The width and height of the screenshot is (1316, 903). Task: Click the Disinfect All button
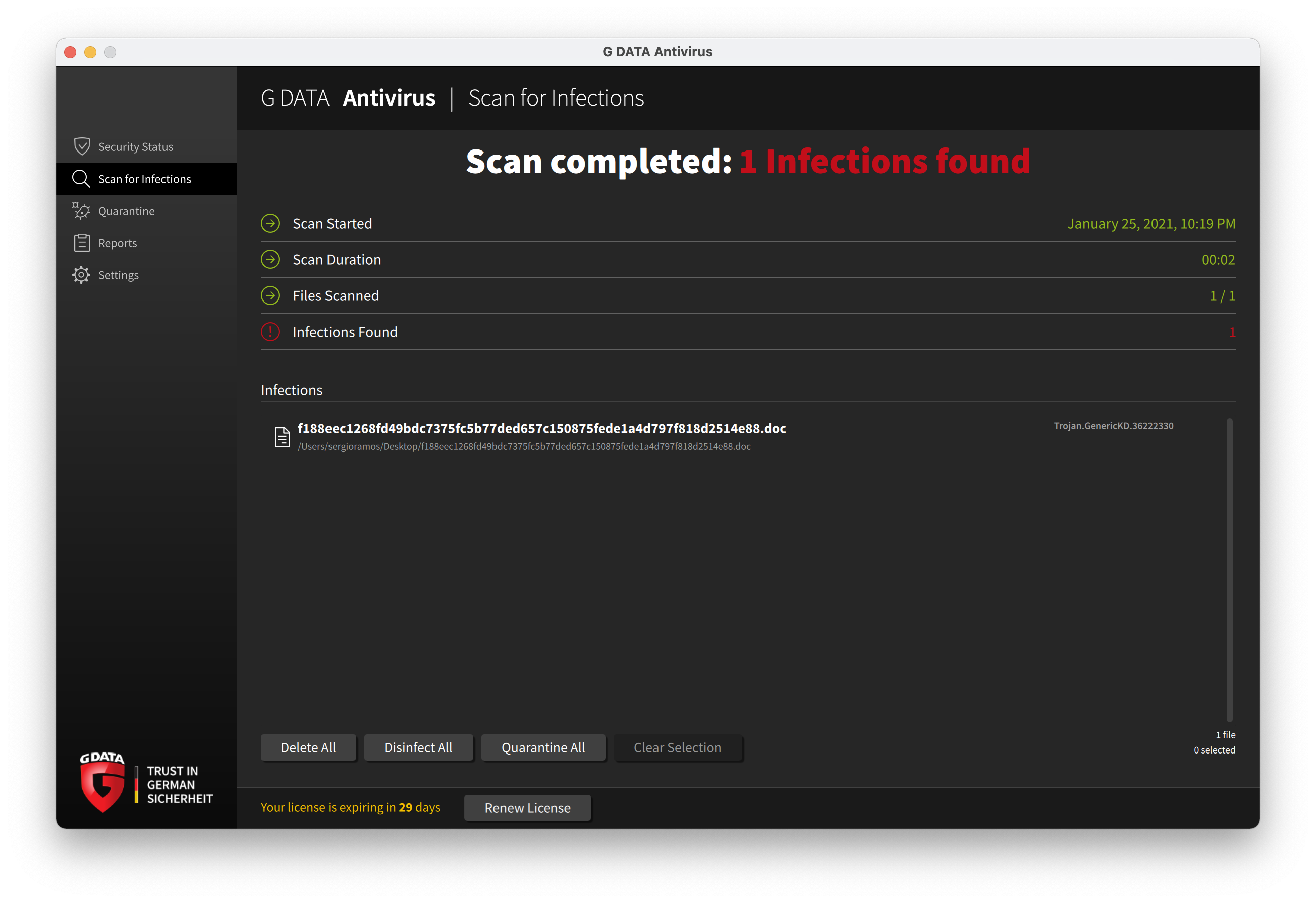tap(418, 747)
